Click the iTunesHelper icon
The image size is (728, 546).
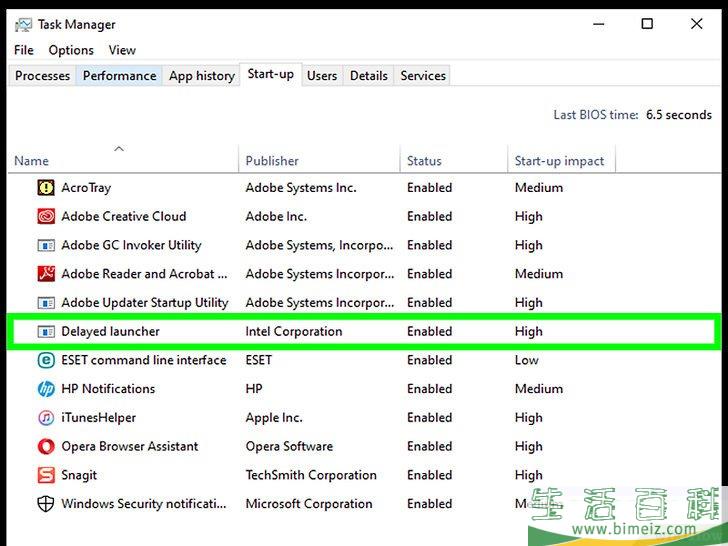[46, 418]
